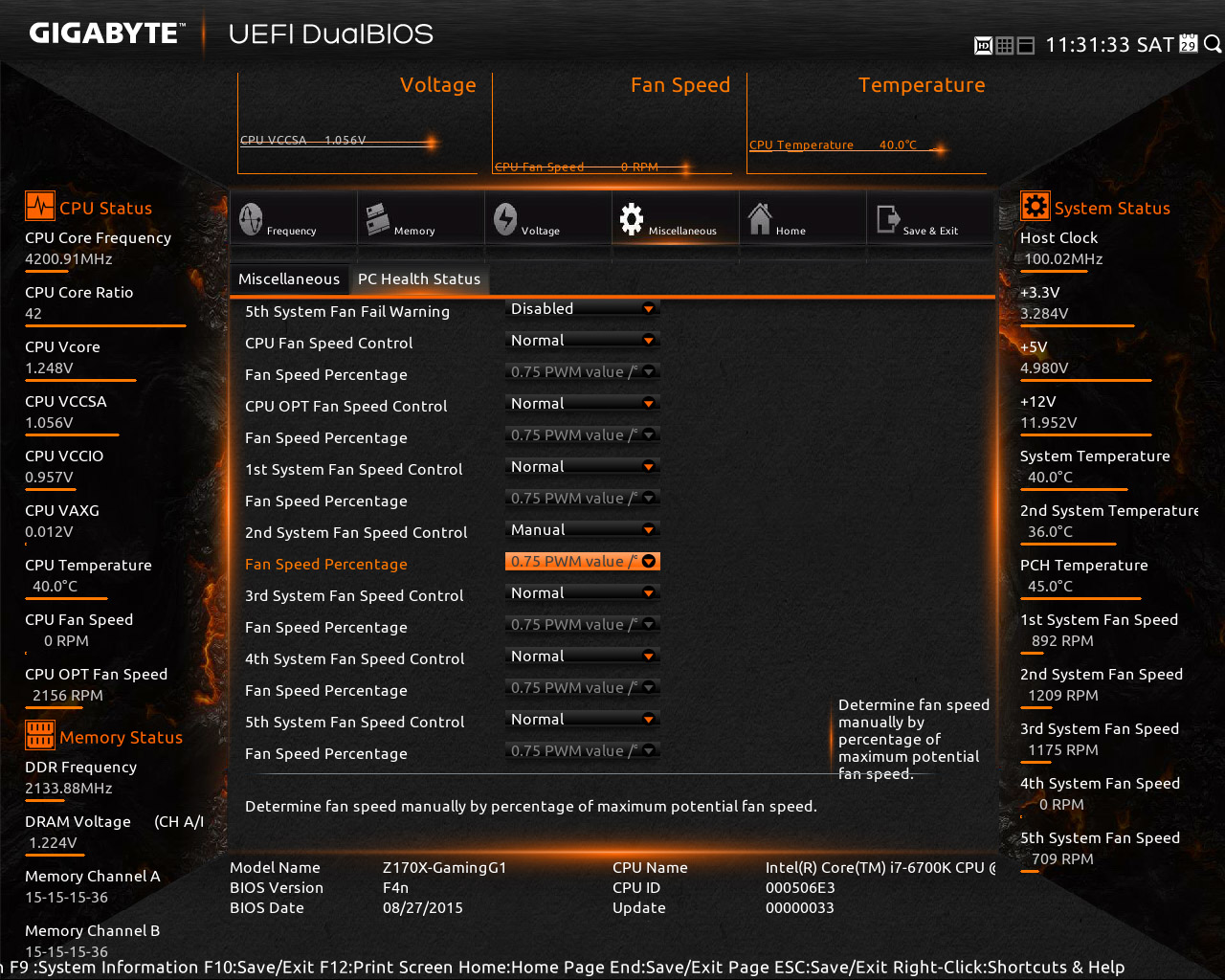This screenshot has height=980, width=1225.
Task: Click the DDR Frequency 2133.88MHz value
Action: tap(69, 788)
